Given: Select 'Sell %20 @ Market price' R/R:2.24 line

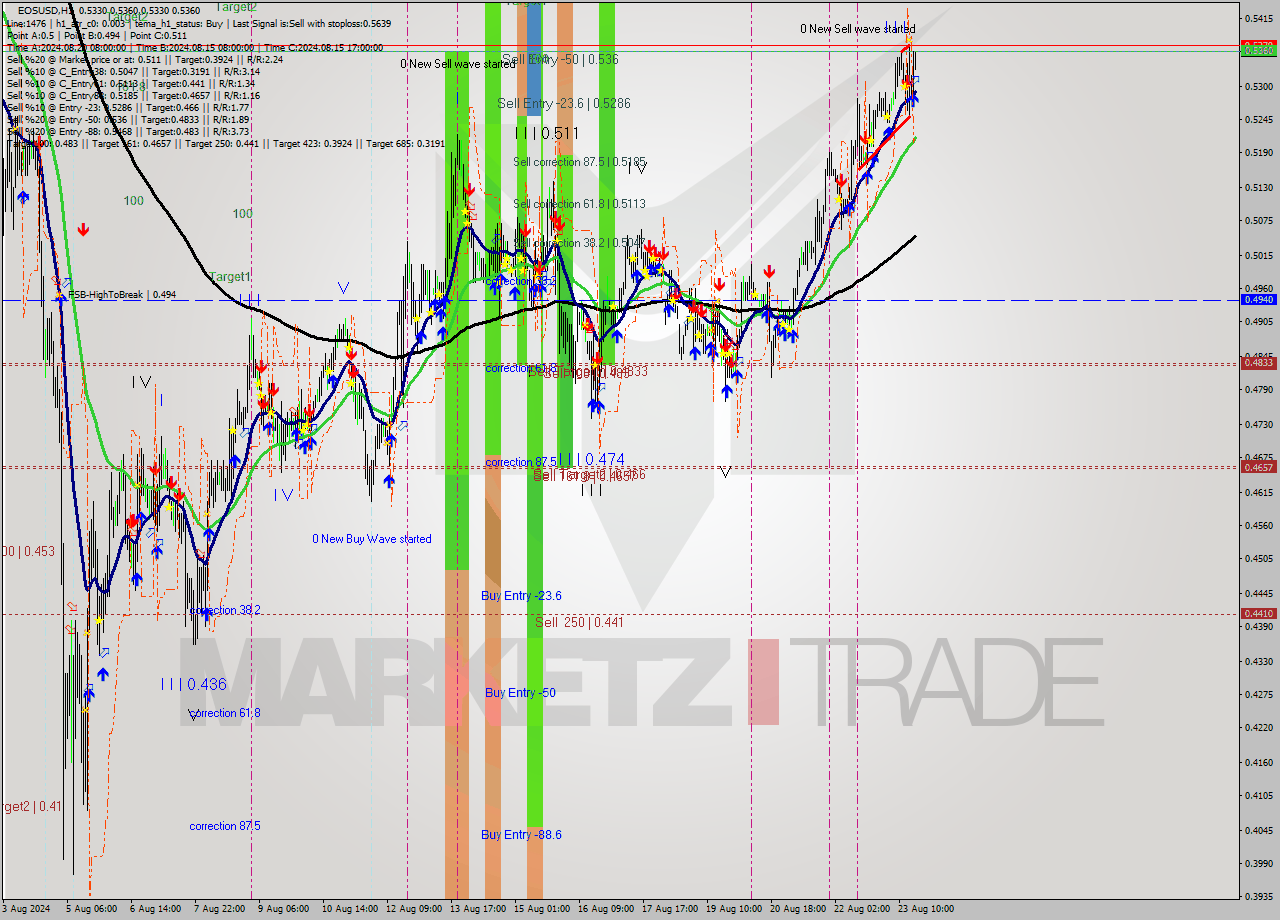Looking at the screenshot, I should [145, 59].
